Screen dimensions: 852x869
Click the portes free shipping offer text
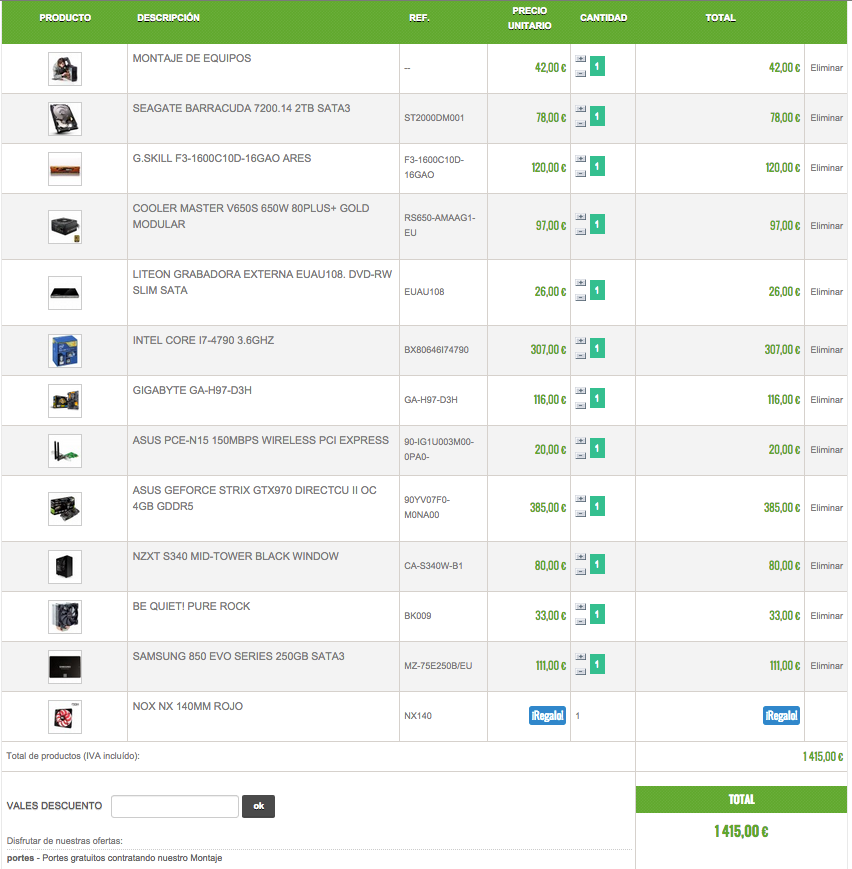tap(114, 858)
